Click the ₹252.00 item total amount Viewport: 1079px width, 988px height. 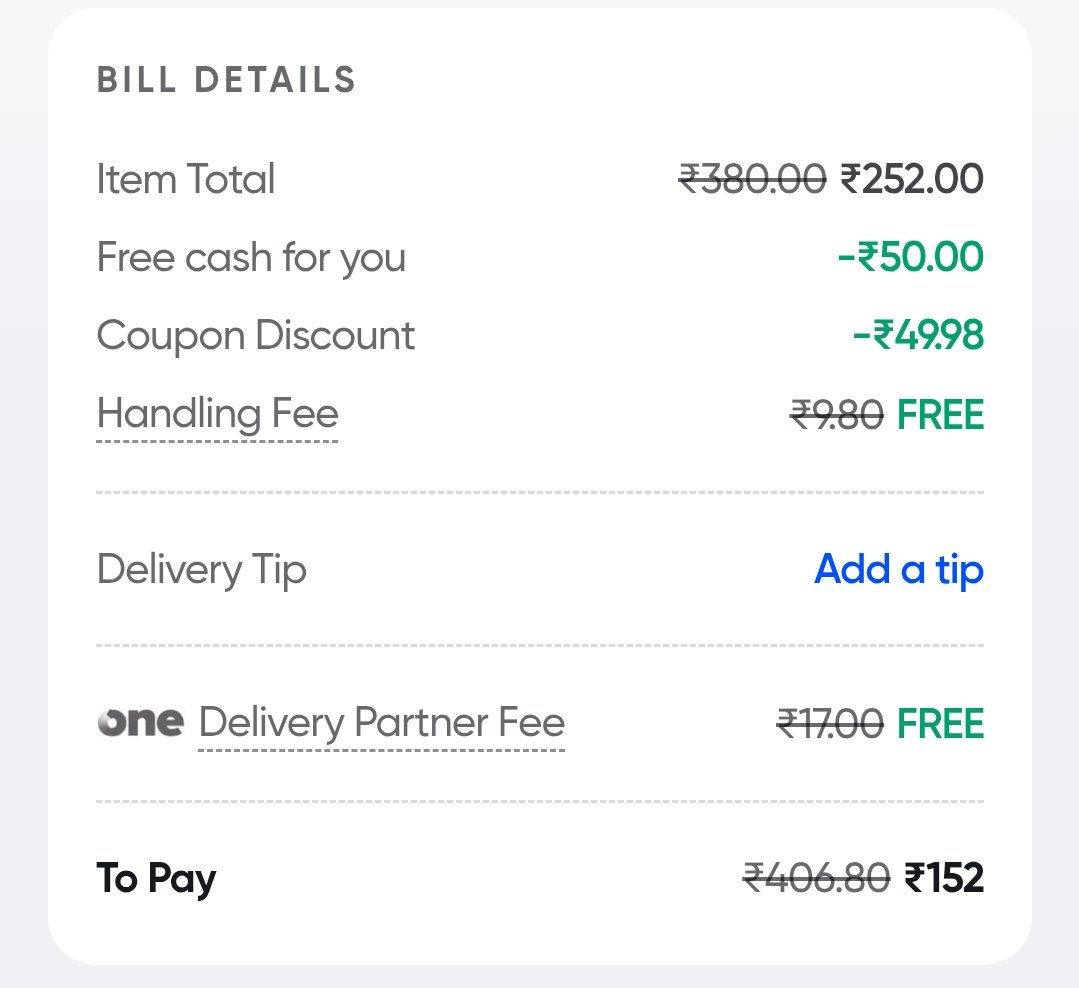click(x=912, y=180)
